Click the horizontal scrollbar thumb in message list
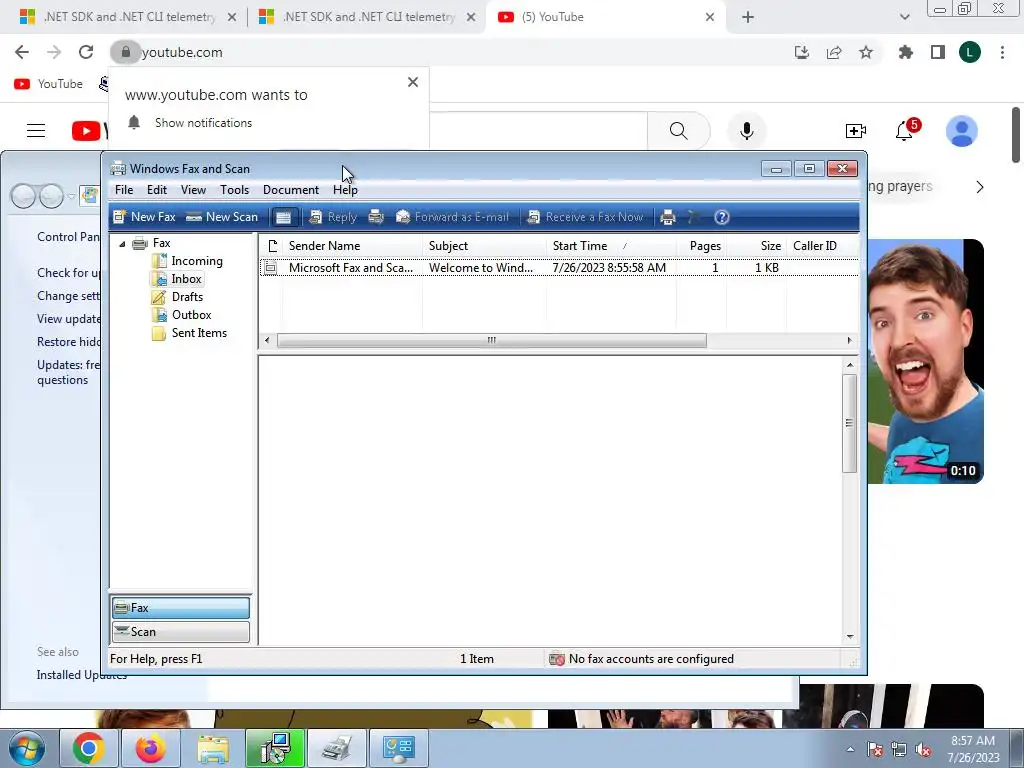The height and width of the screenshot is (768, 1024). coord(492,340)
